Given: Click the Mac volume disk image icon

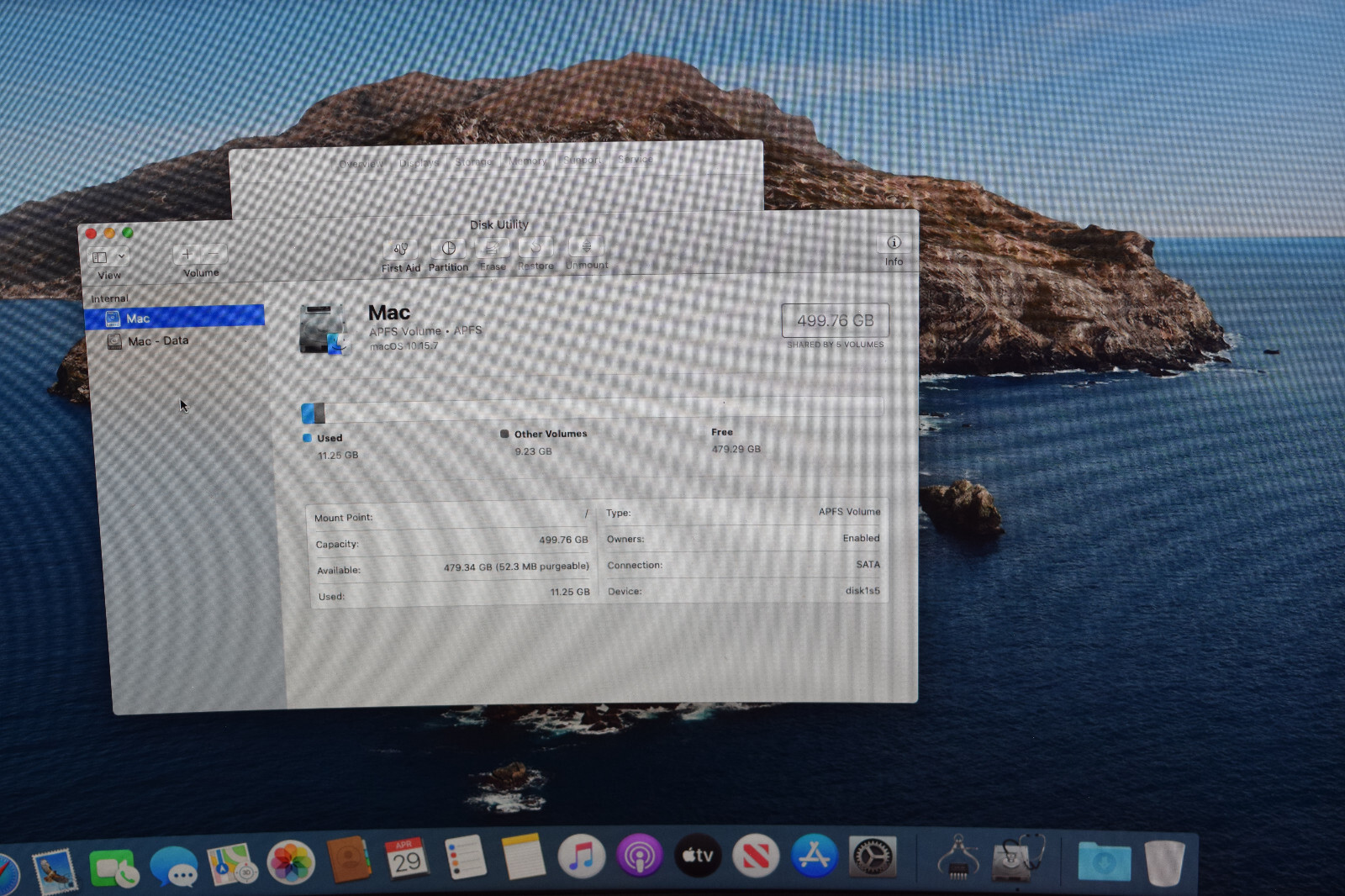Looking at the screenshot, I should point(323,329).
